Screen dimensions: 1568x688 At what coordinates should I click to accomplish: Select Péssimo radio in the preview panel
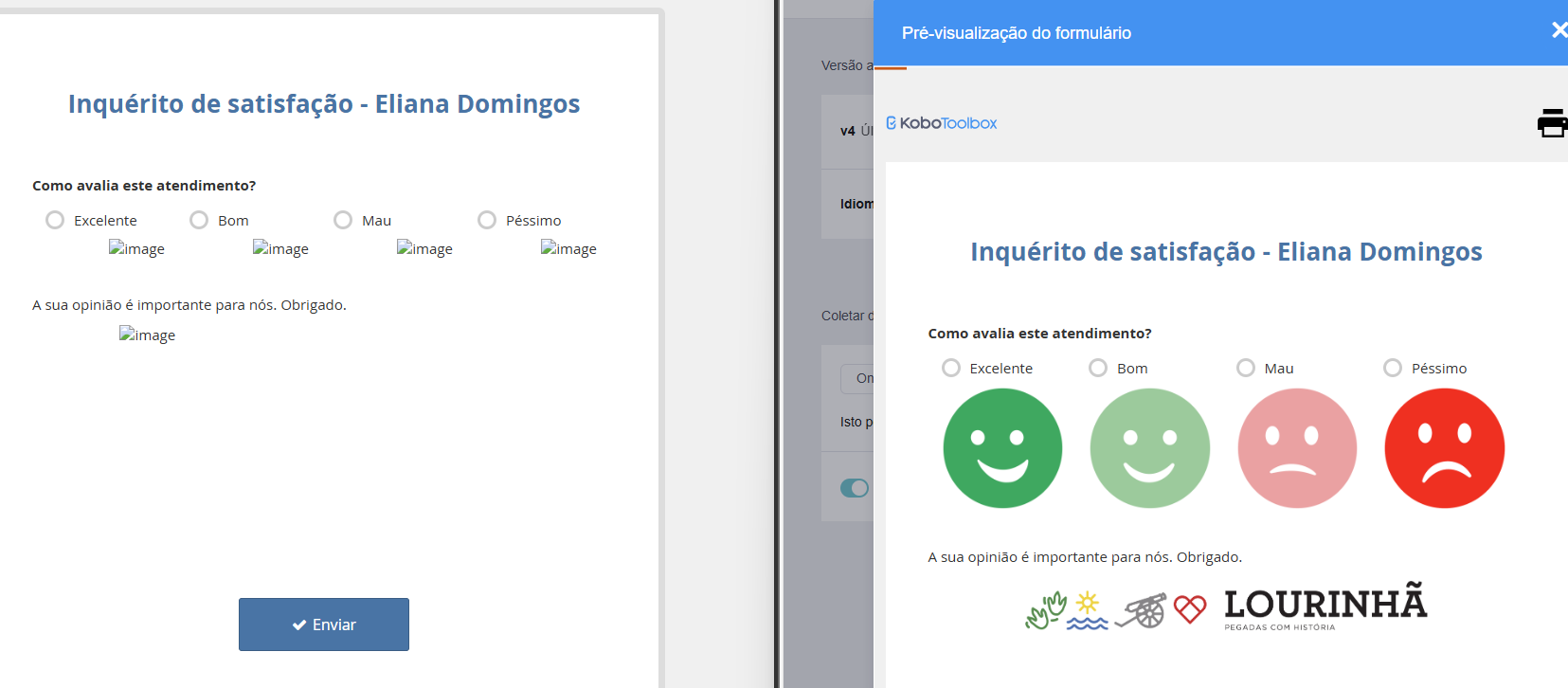tap(1393, 368)
